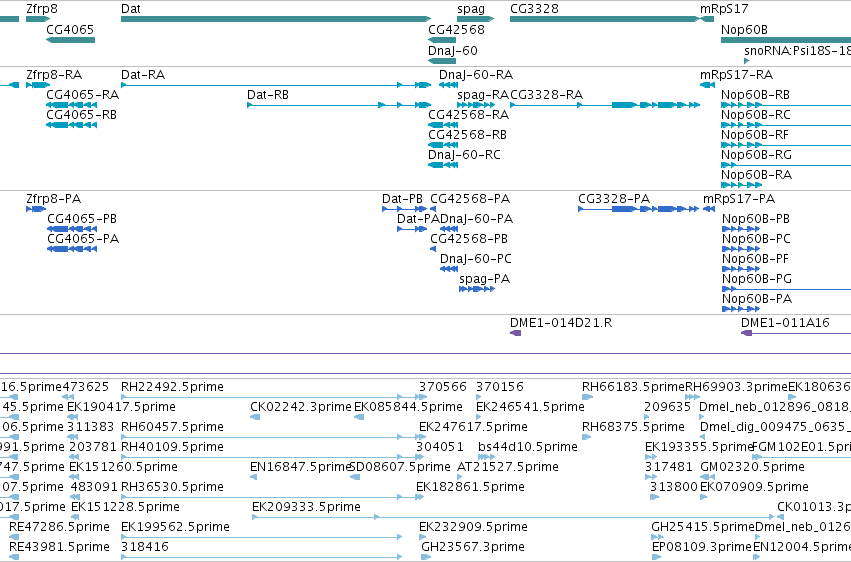The image size is (851, 562).
Task: Click the DnaJ-60-RC transcript
Action: [x=443, y=165]
